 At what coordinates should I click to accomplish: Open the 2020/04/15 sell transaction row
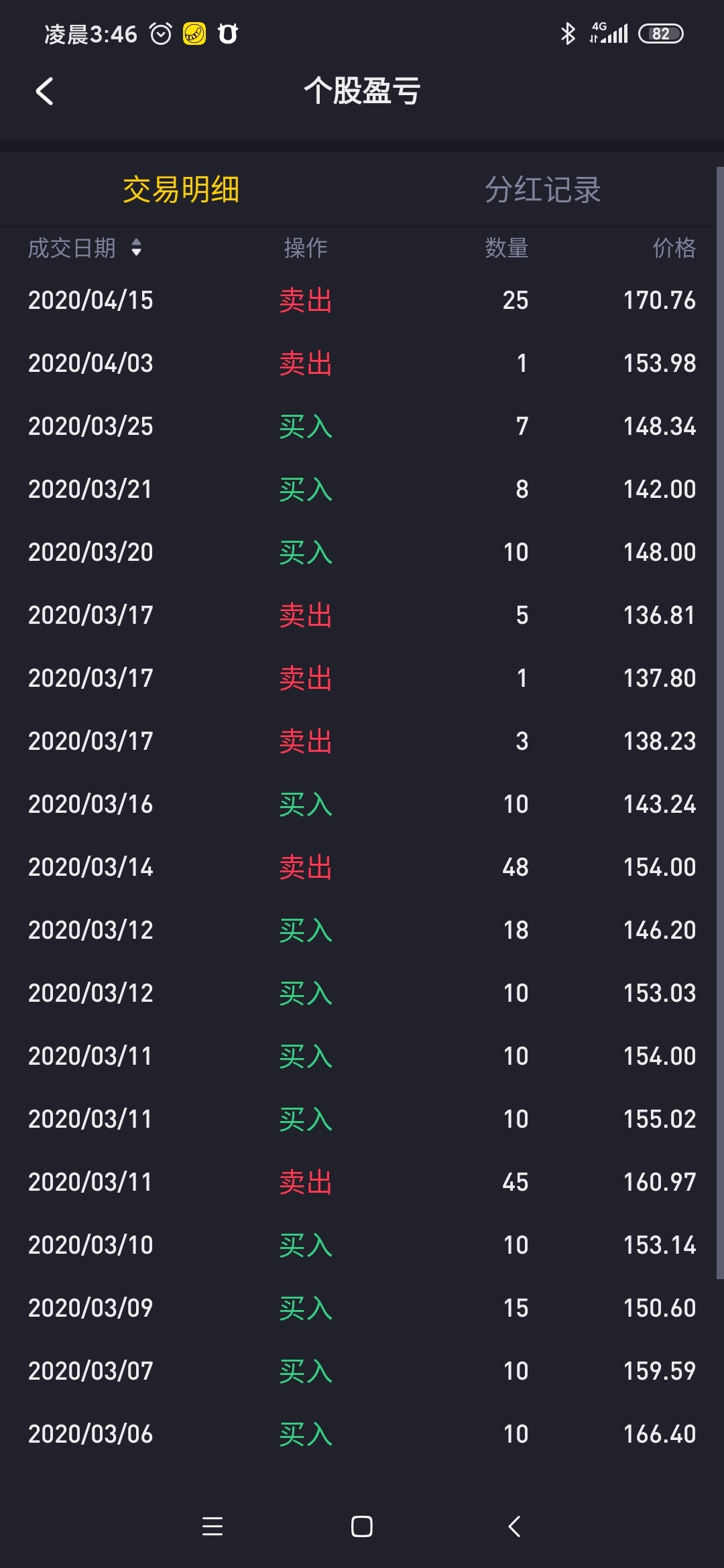tap(362, 300)
